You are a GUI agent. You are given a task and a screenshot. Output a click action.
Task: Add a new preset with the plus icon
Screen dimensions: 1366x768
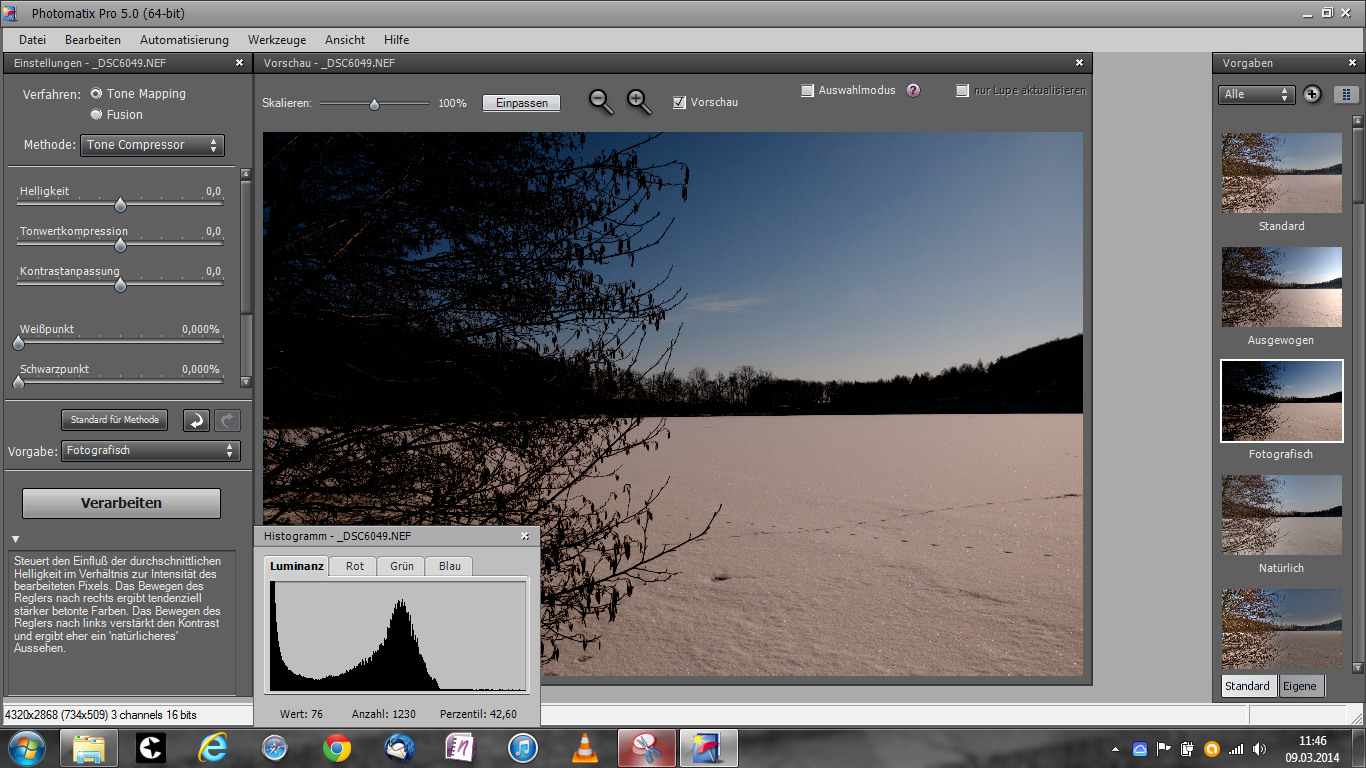pos(1313,94)
